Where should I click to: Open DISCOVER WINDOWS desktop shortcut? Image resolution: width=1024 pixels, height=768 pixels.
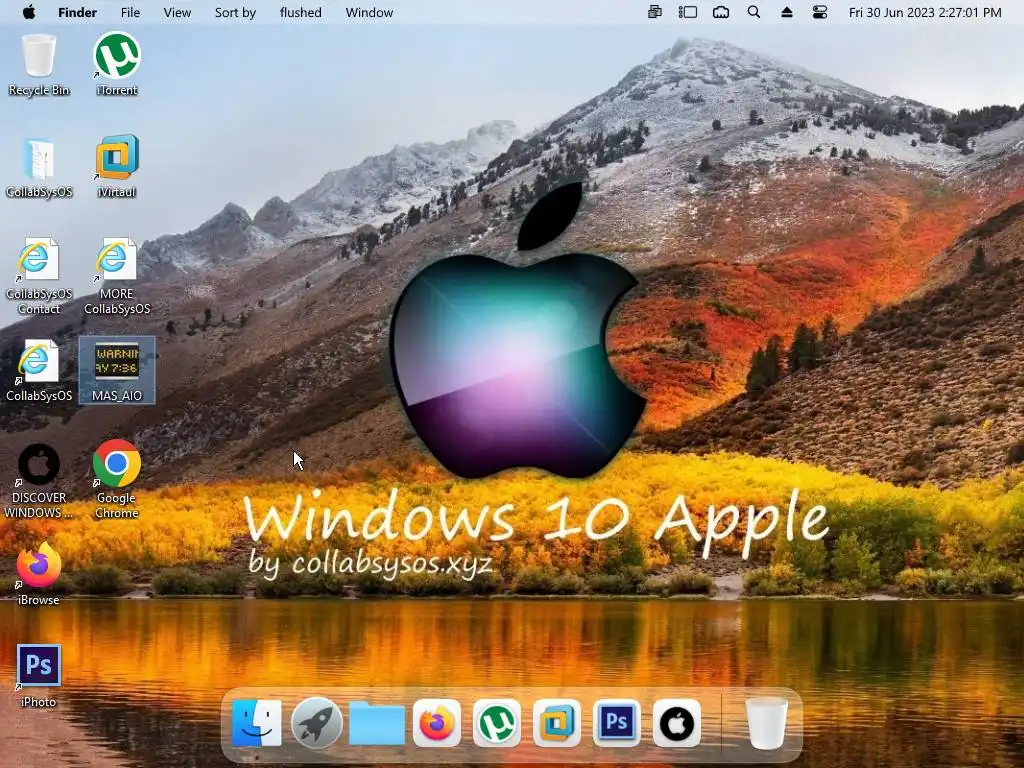pos(39,481)
